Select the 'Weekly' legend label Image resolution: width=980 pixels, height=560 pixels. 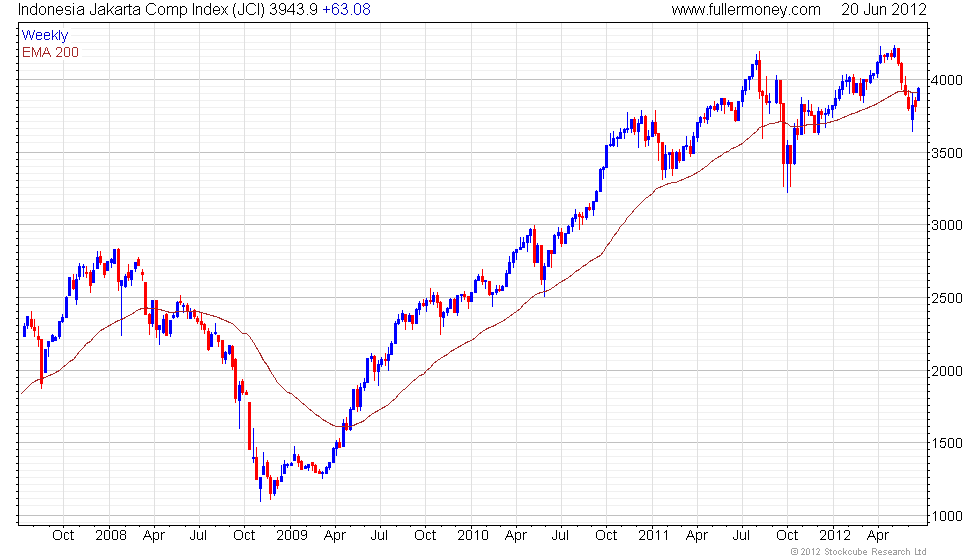click(45, 36)
